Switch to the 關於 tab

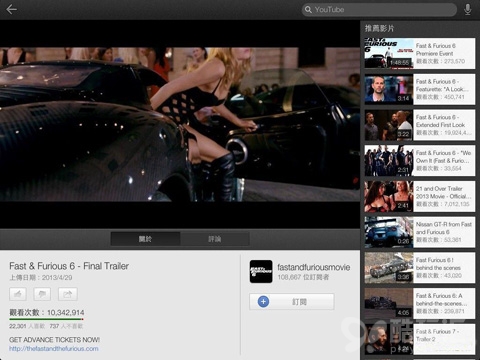(145, 239)
